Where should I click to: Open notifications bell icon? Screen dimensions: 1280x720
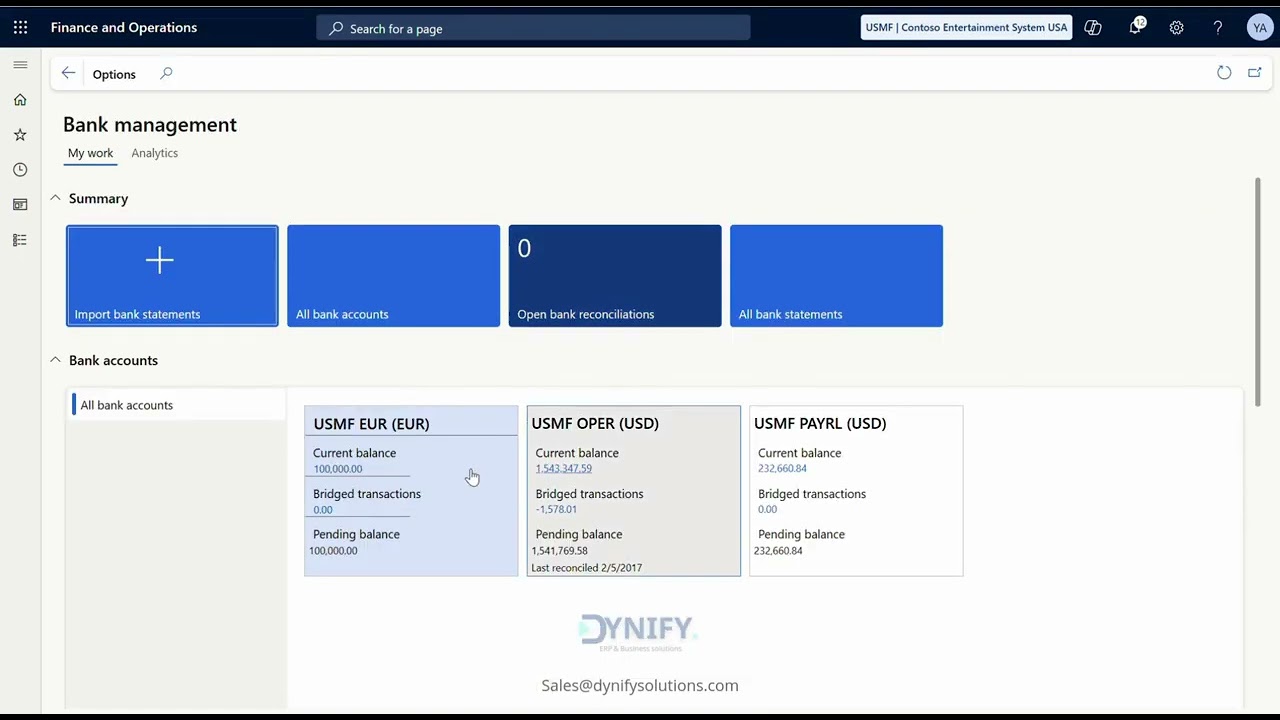(1135, 28)
